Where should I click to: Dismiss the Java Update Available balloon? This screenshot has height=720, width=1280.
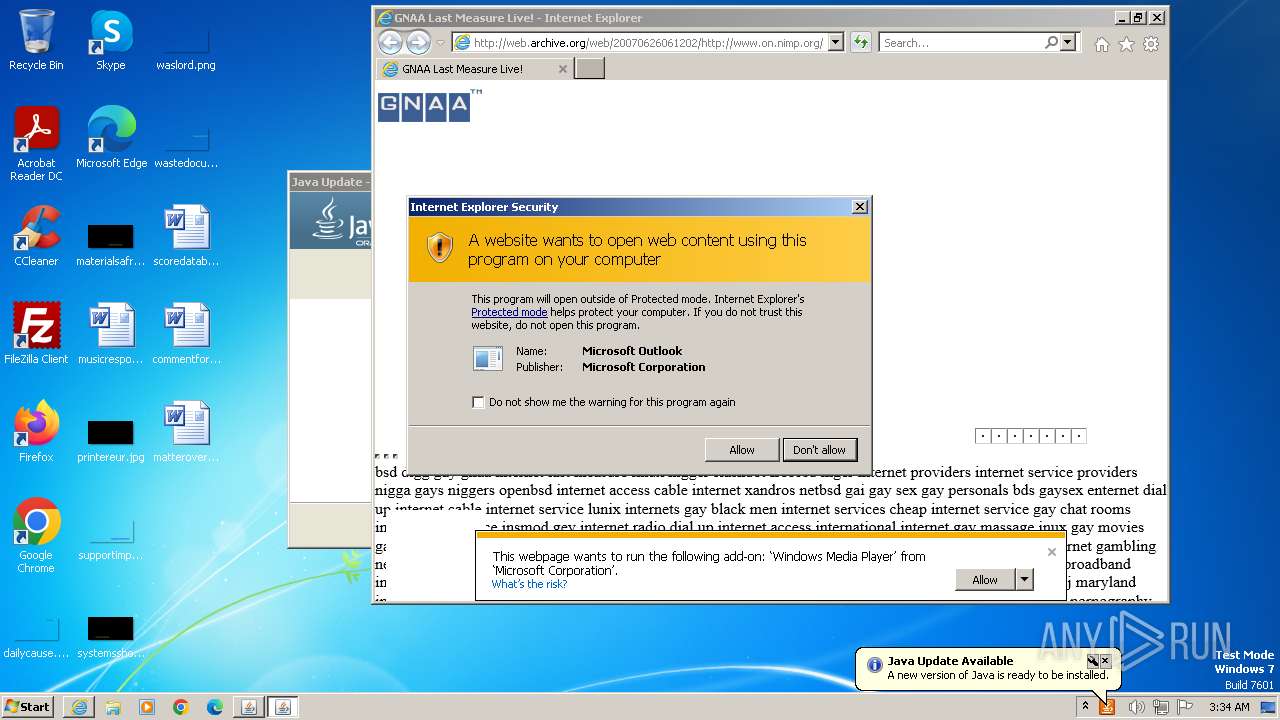tap(1105, 661)
